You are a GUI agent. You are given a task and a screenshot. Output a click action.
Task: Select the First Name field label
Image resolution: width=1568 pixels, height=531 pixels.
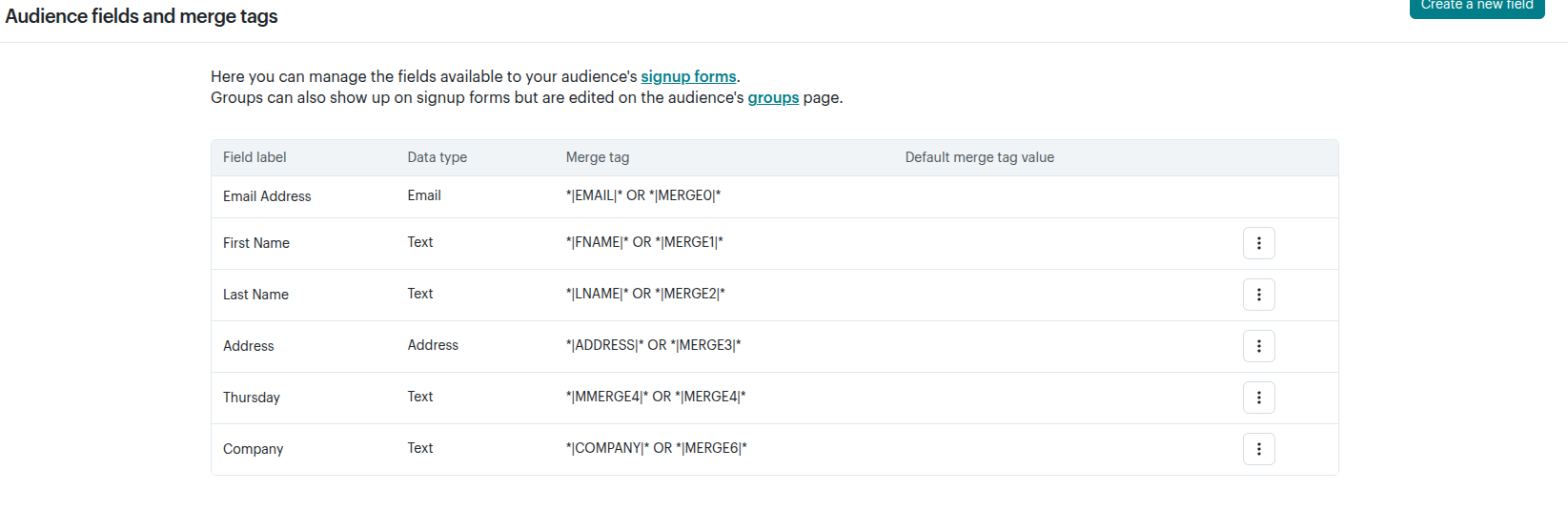tap(256, 243)
